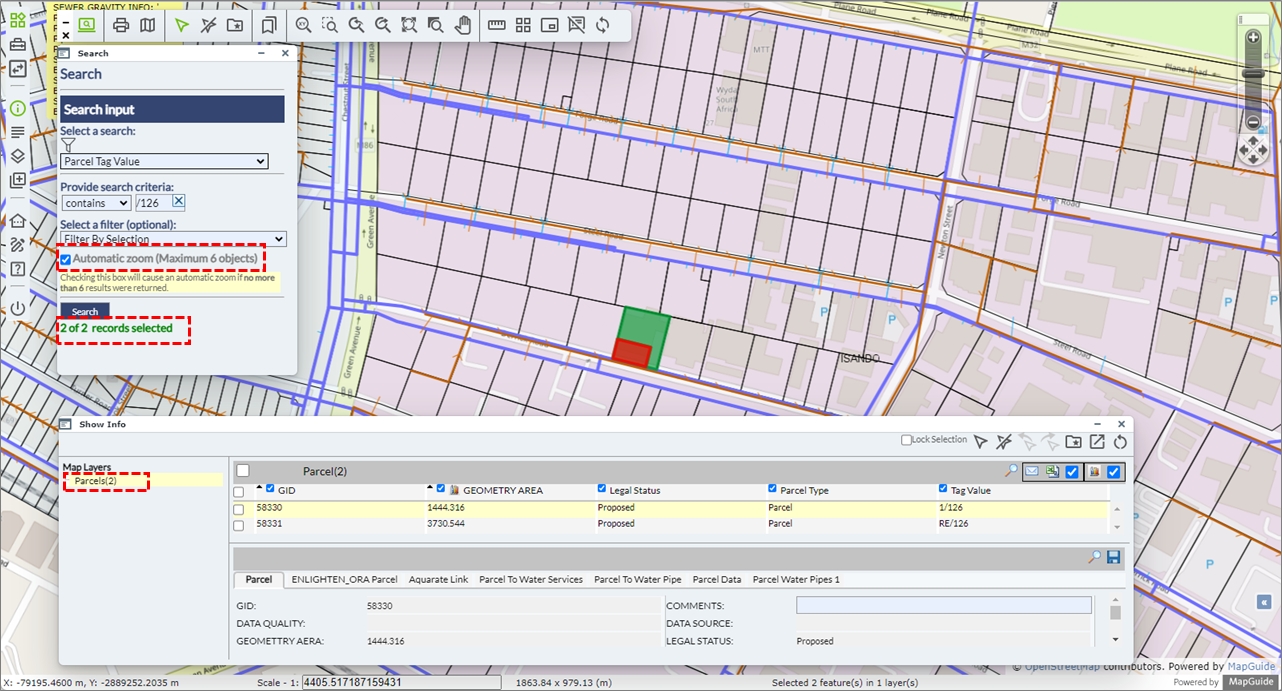Click the save icon in Show Info panel
The width and height of the screenshot is (1282, 691).
(1114, 557)
